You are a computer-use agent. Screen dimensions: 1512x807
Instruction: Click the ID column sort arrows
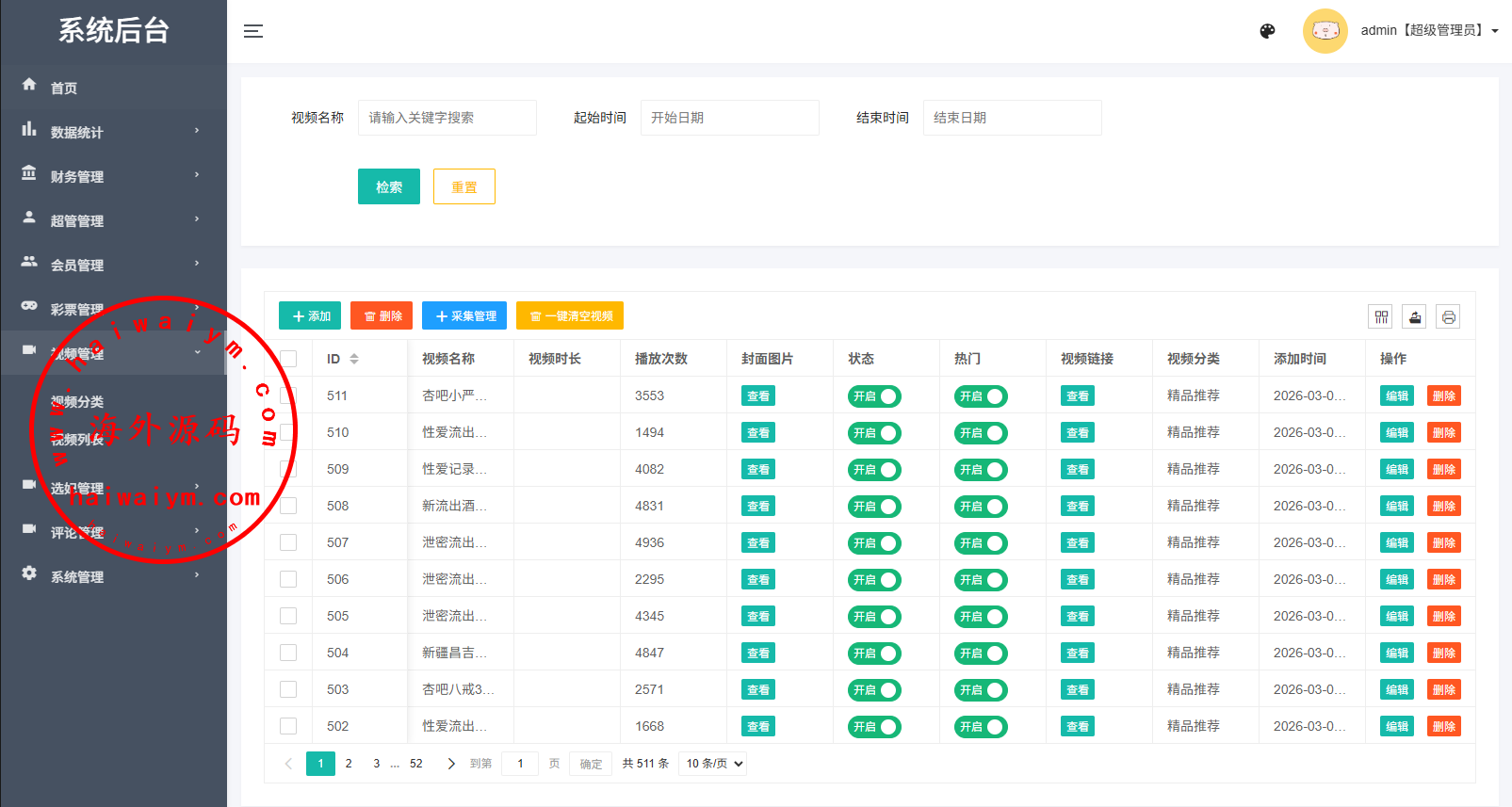click(x=354, y=359)
